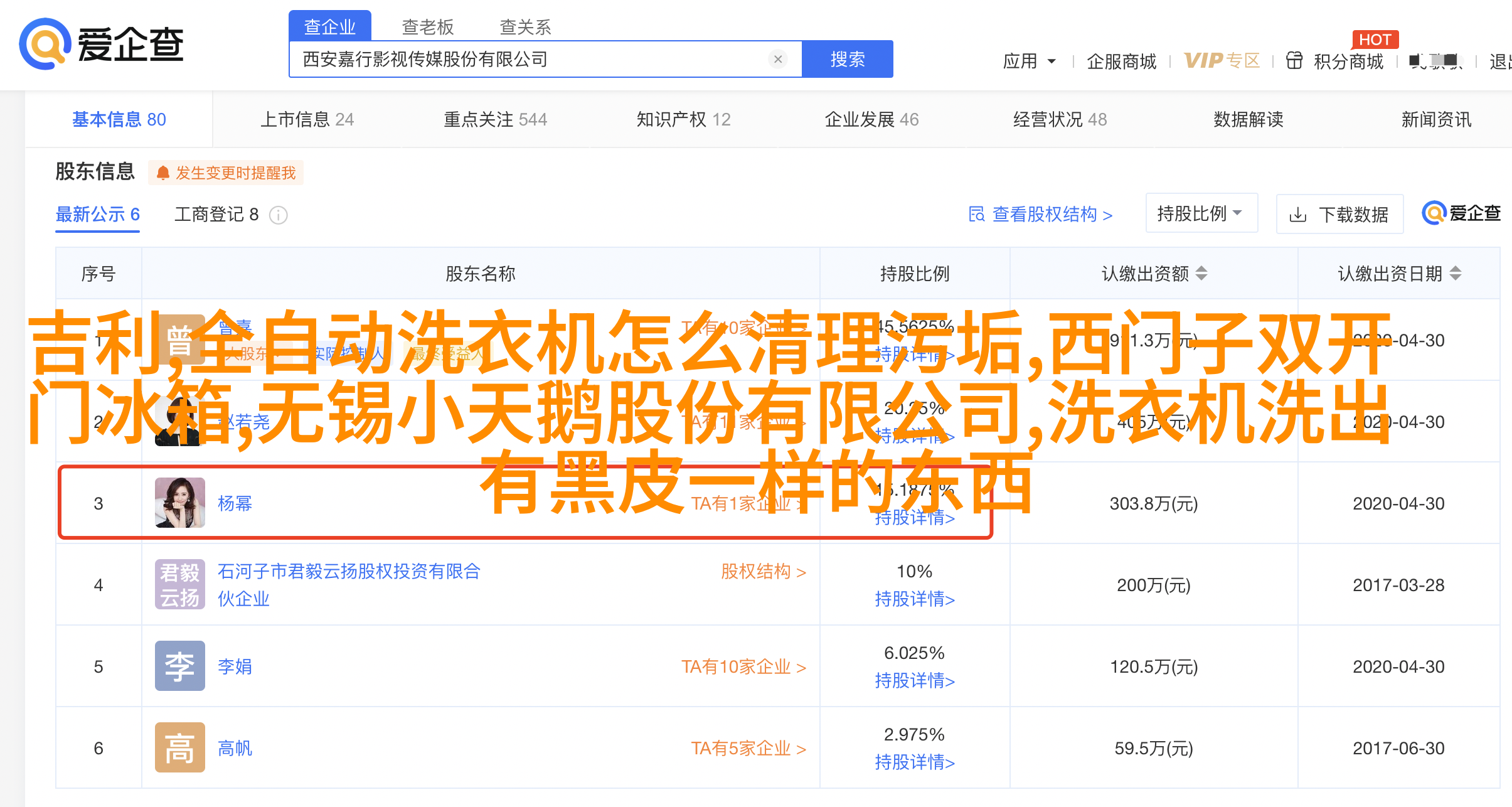
Task: Expand 股权结构 for 石河子市君毅云扬
Action: (763, 572)
